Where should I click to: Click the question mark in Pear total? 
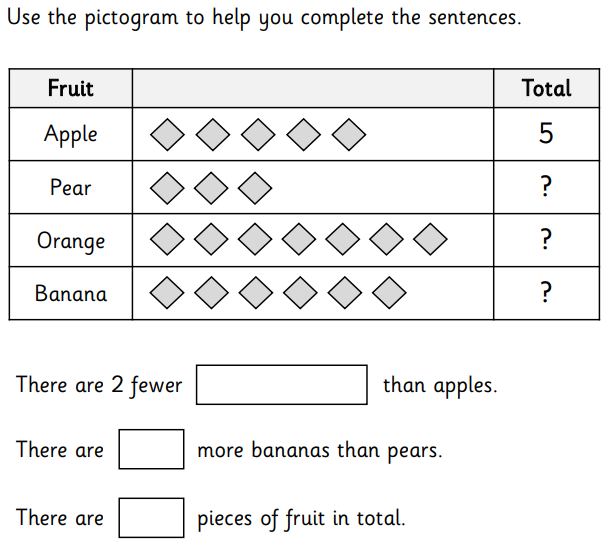[x=546, y=187]
